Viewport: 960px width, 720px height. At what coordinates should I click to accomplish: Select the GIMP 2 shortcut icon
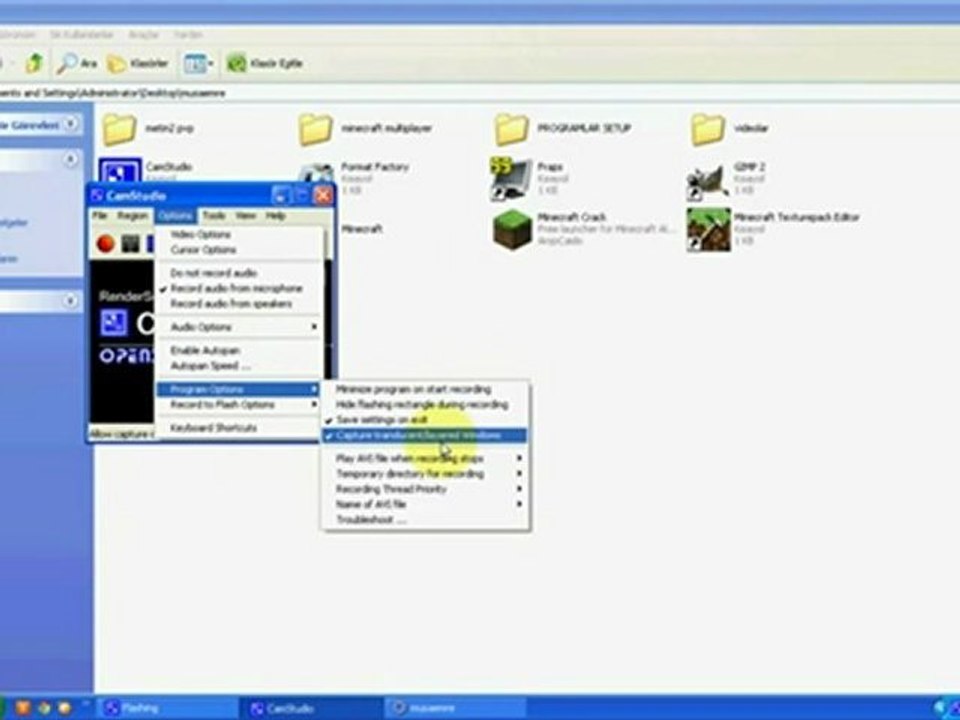[708, 182]
